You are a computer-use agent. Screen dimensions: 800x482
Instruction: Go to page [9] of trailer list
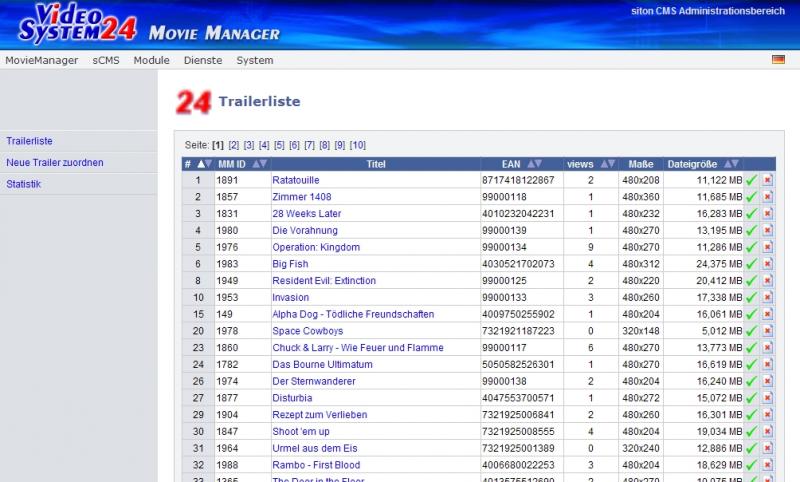tap(340, 145)
